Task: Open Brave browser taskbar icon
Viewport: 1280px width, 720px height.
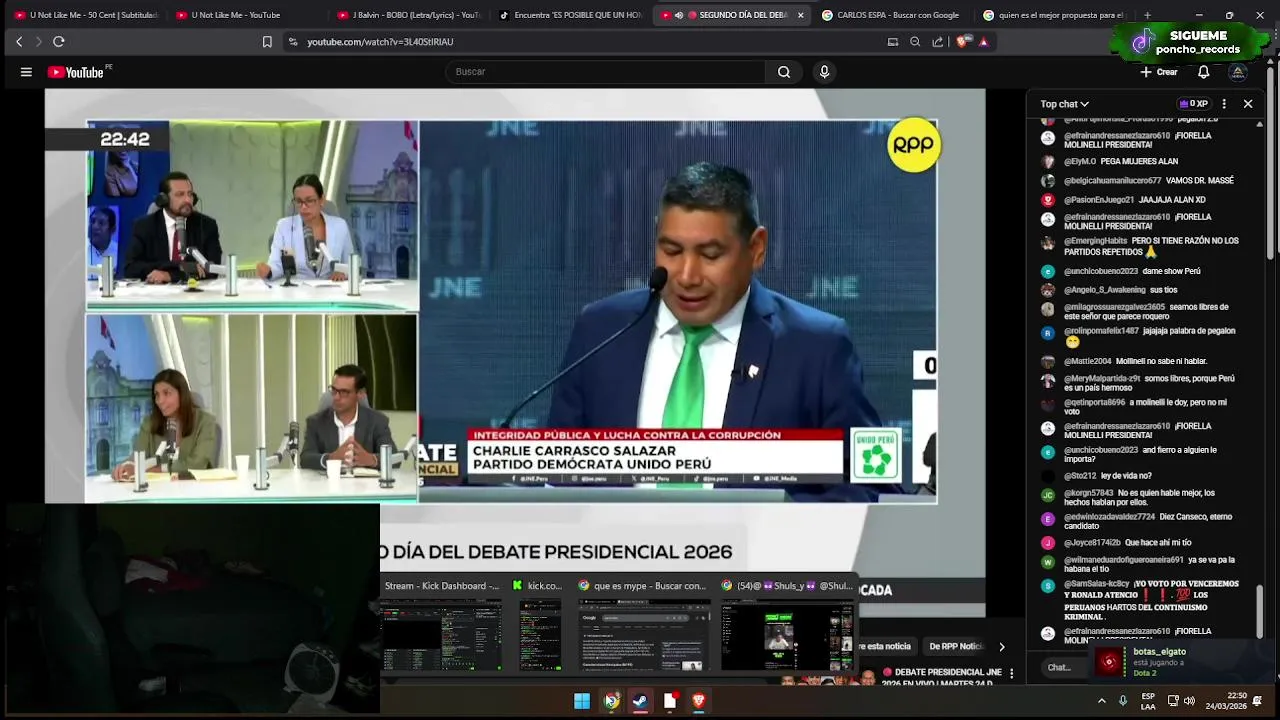Action: coord(699,701)
